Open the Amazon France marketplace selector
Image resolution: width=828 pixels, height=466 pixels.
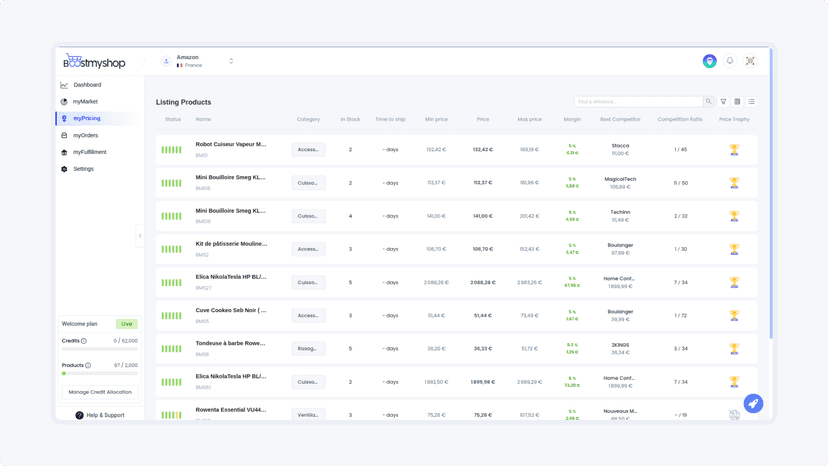(197, 61)
